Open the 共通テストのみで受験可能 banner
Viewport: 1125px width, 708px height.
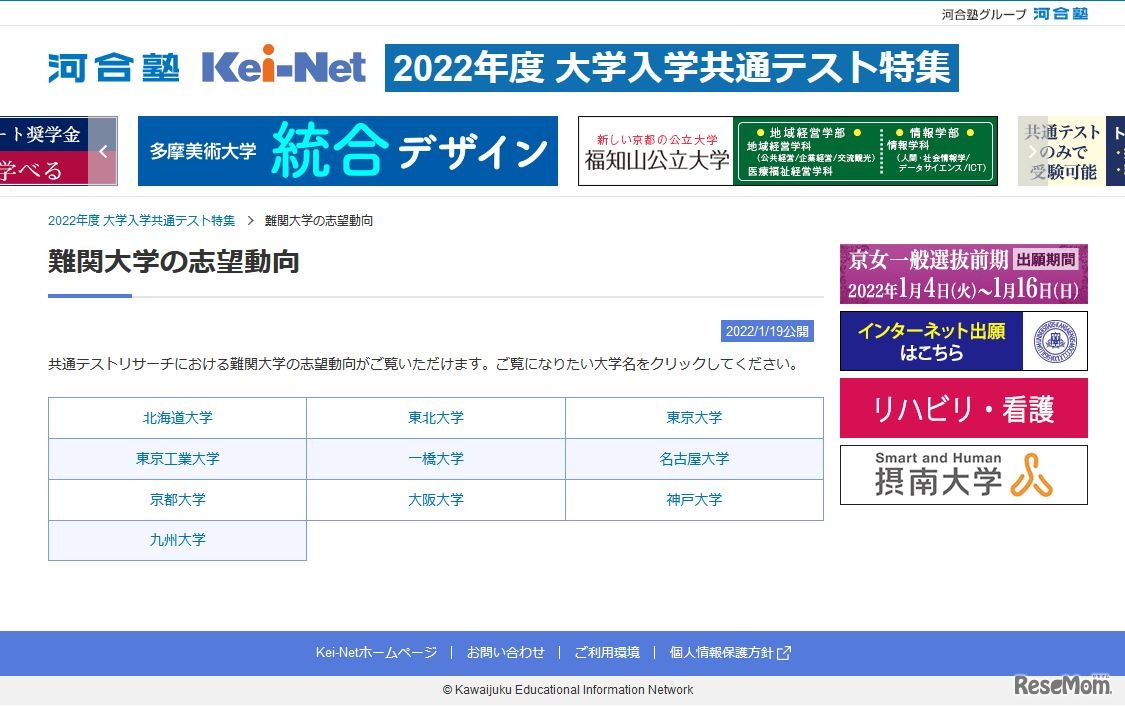coord(1069,151)
